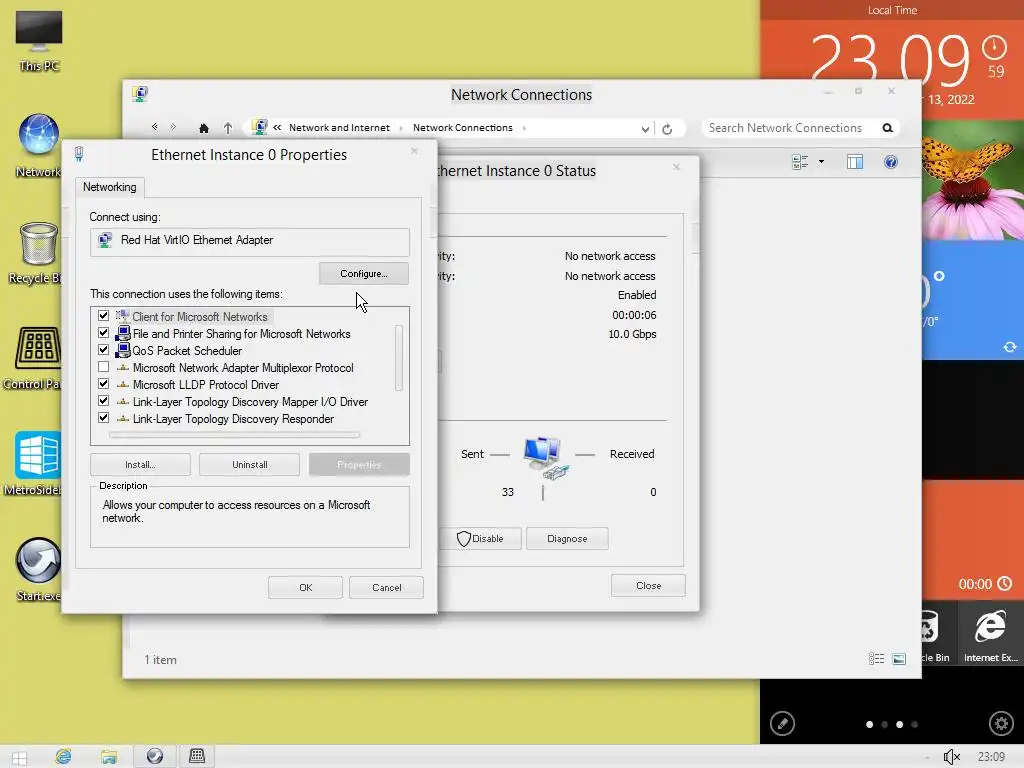Uncheck File and Printer Sharing checkbox
The height and width of the screenshot is (768, 1024).
coord(103,332)
